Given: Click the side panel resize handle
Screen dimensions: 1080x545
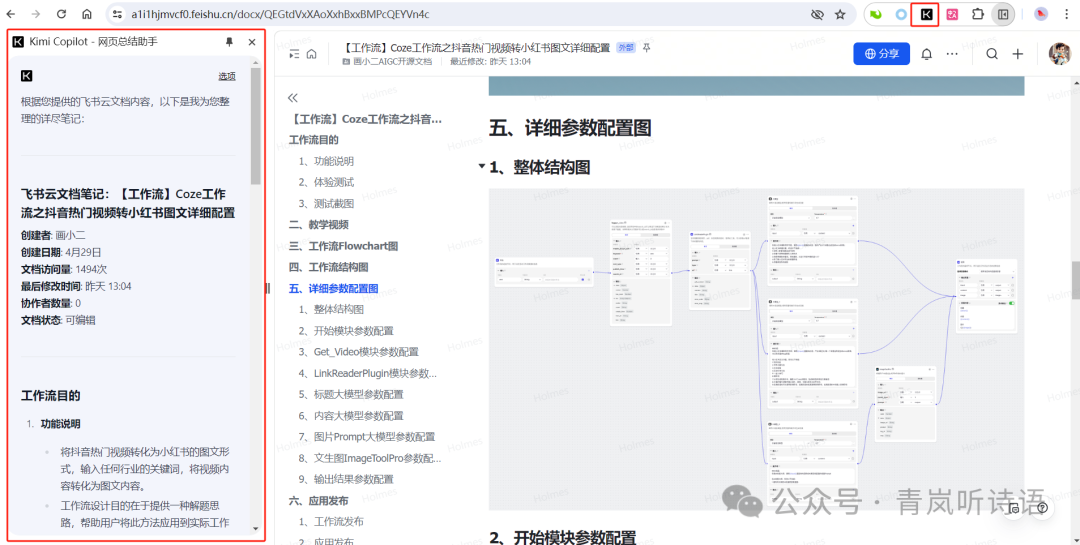Looking at the screenshot, I should [268, 289].
